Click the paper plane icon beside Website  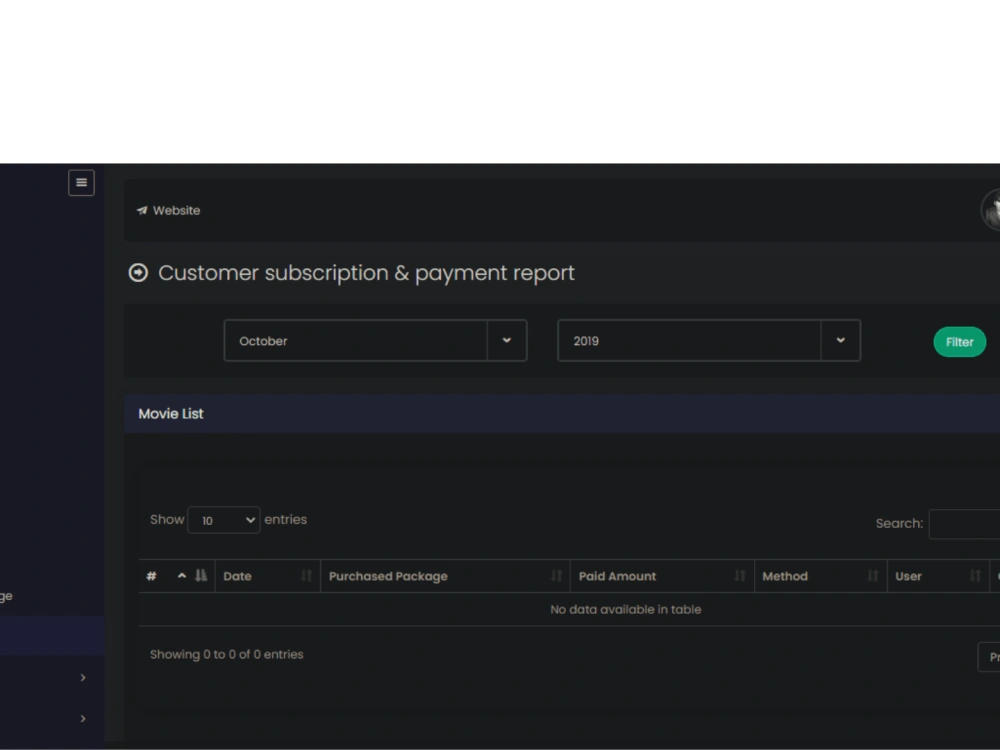coord(142,210)
